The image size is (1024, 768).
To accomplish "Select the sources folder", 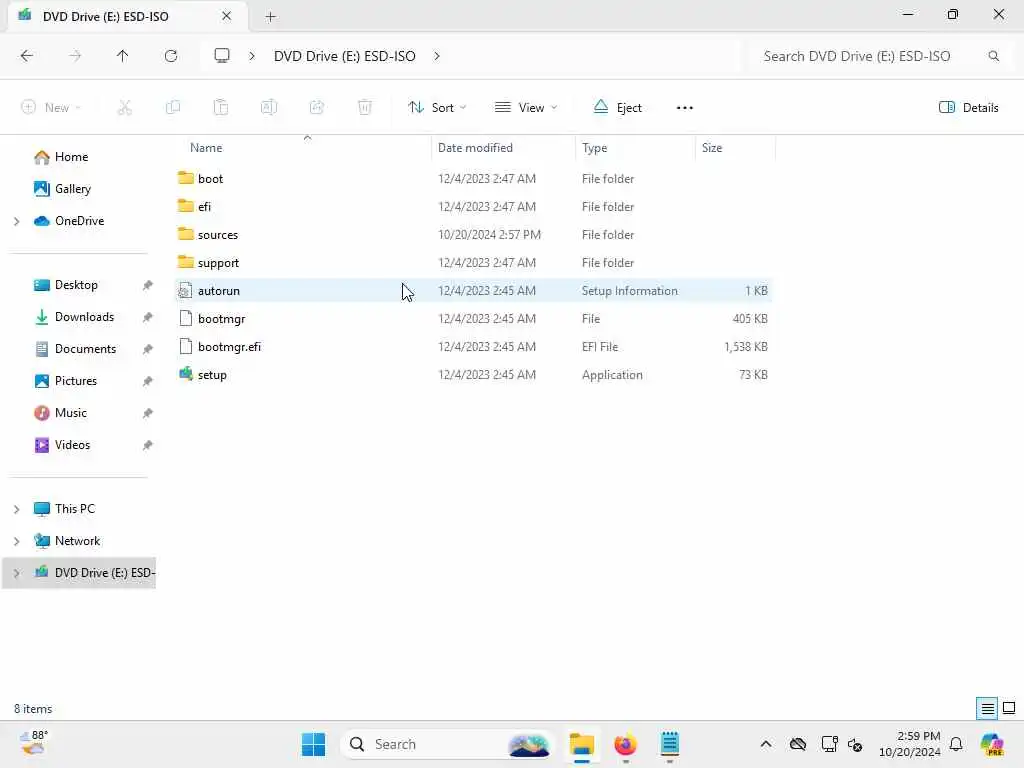I will click(x=473, y=234).
